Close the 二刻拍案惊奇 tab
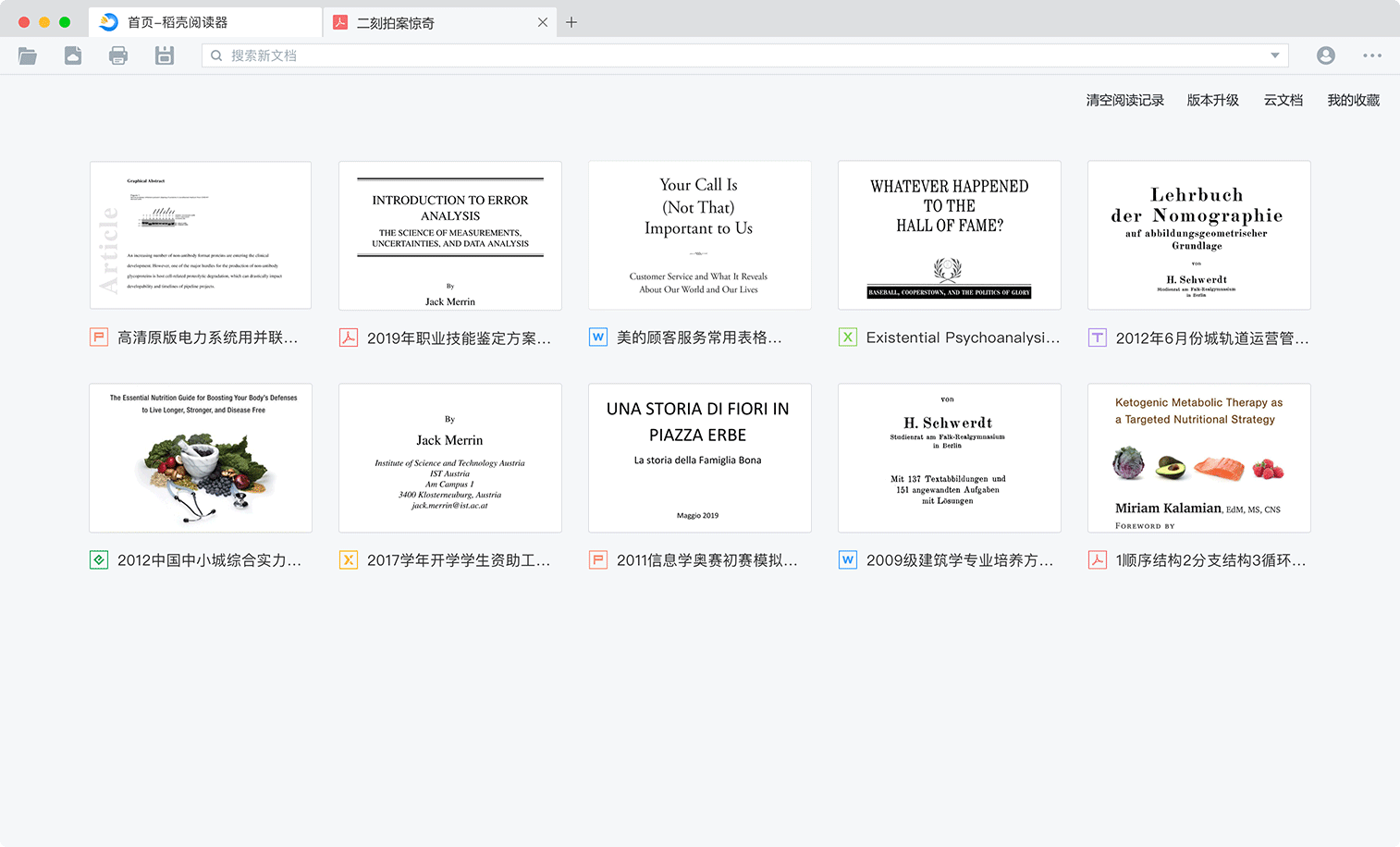Screen dimensions: 1400x847 click(543, 21)
